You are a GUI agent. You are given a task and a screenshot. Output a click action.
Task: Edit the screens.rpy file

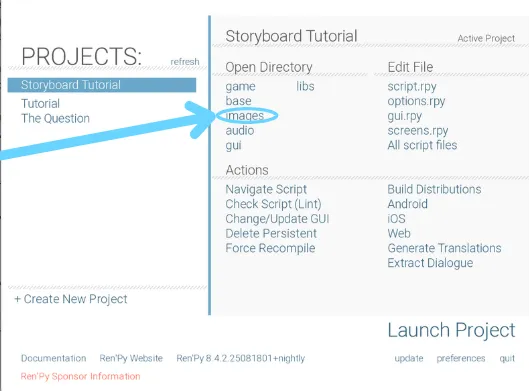[x=418, y=131]
